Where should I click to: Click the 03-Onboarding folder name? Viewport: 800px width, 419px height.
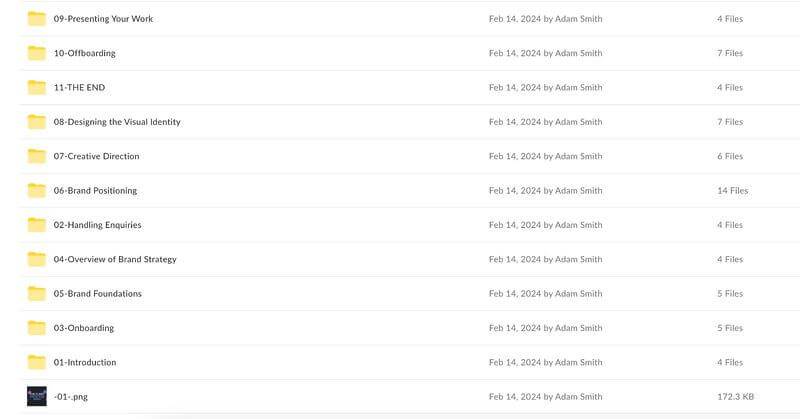click(x=84, y=328)
